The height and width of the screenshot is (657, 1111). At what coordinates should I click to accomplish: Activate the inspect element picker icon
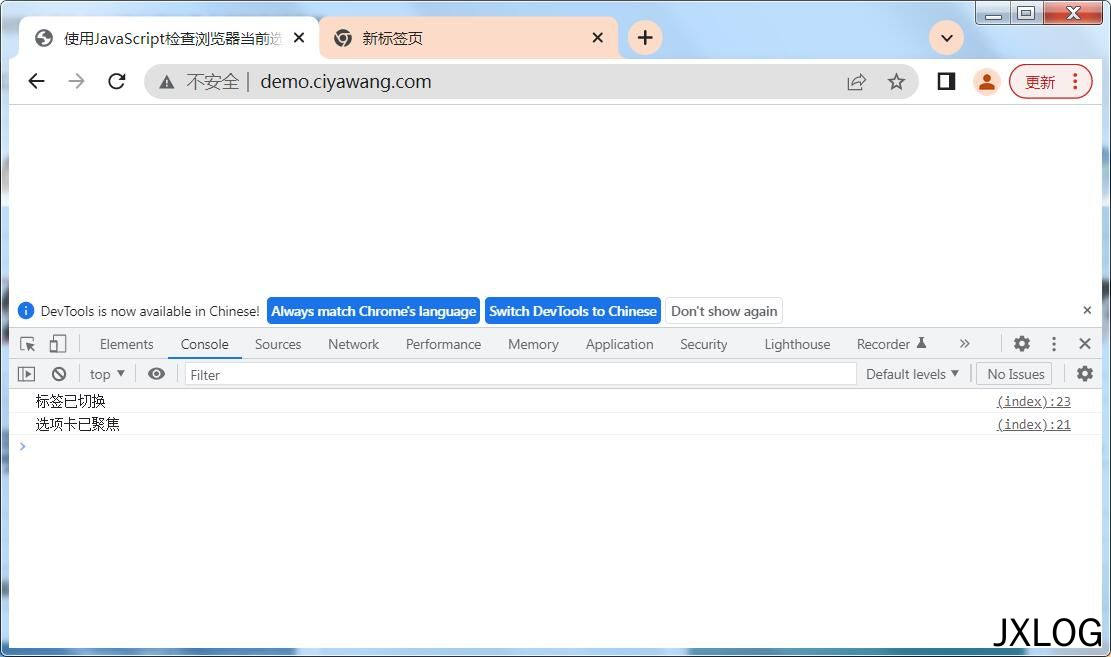(28, 344)
